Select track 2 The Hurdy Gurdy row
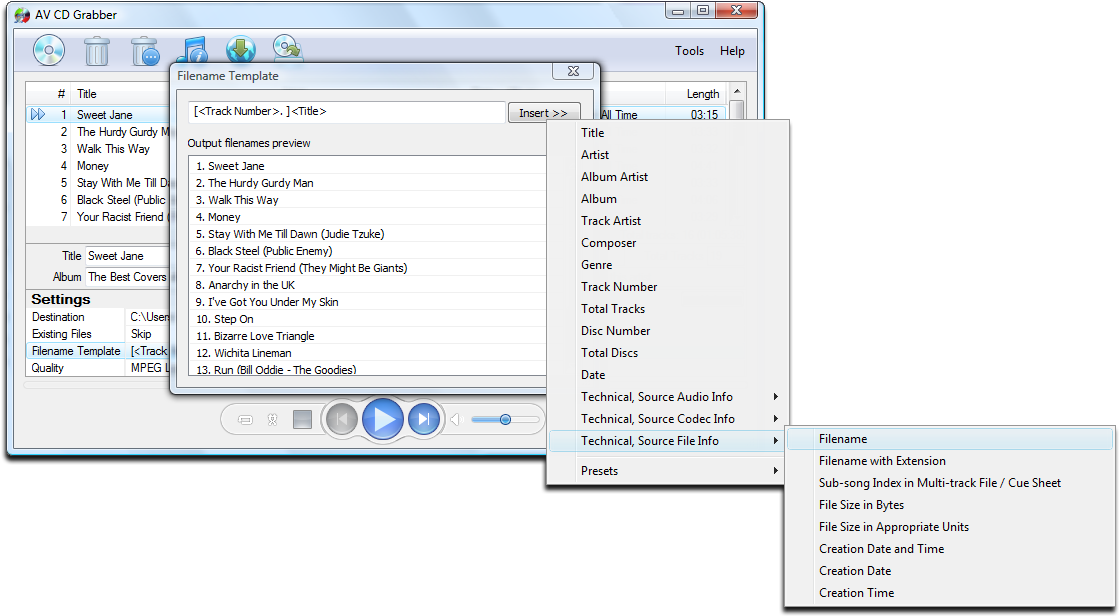The image size is (1119, 616). tap(98, 132)
